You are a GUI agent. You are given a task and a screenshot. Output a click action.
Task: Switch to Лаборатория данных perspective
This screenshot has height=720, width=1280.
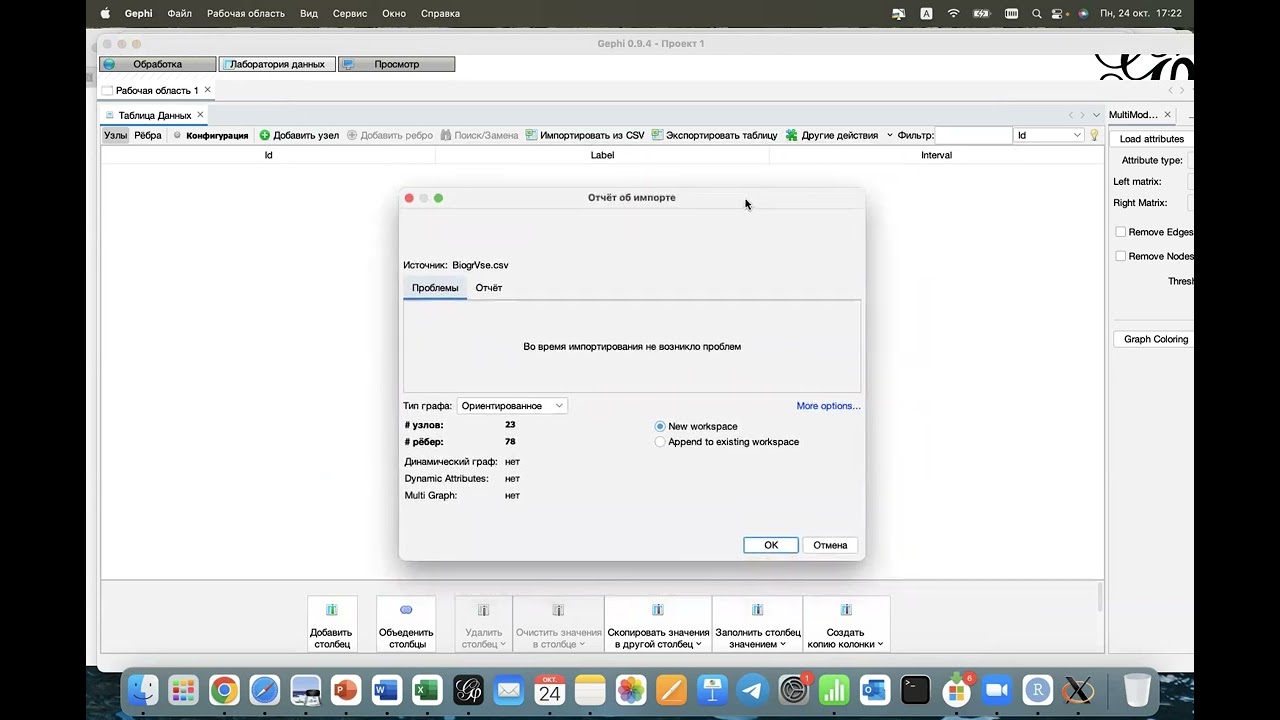[277, 64]
